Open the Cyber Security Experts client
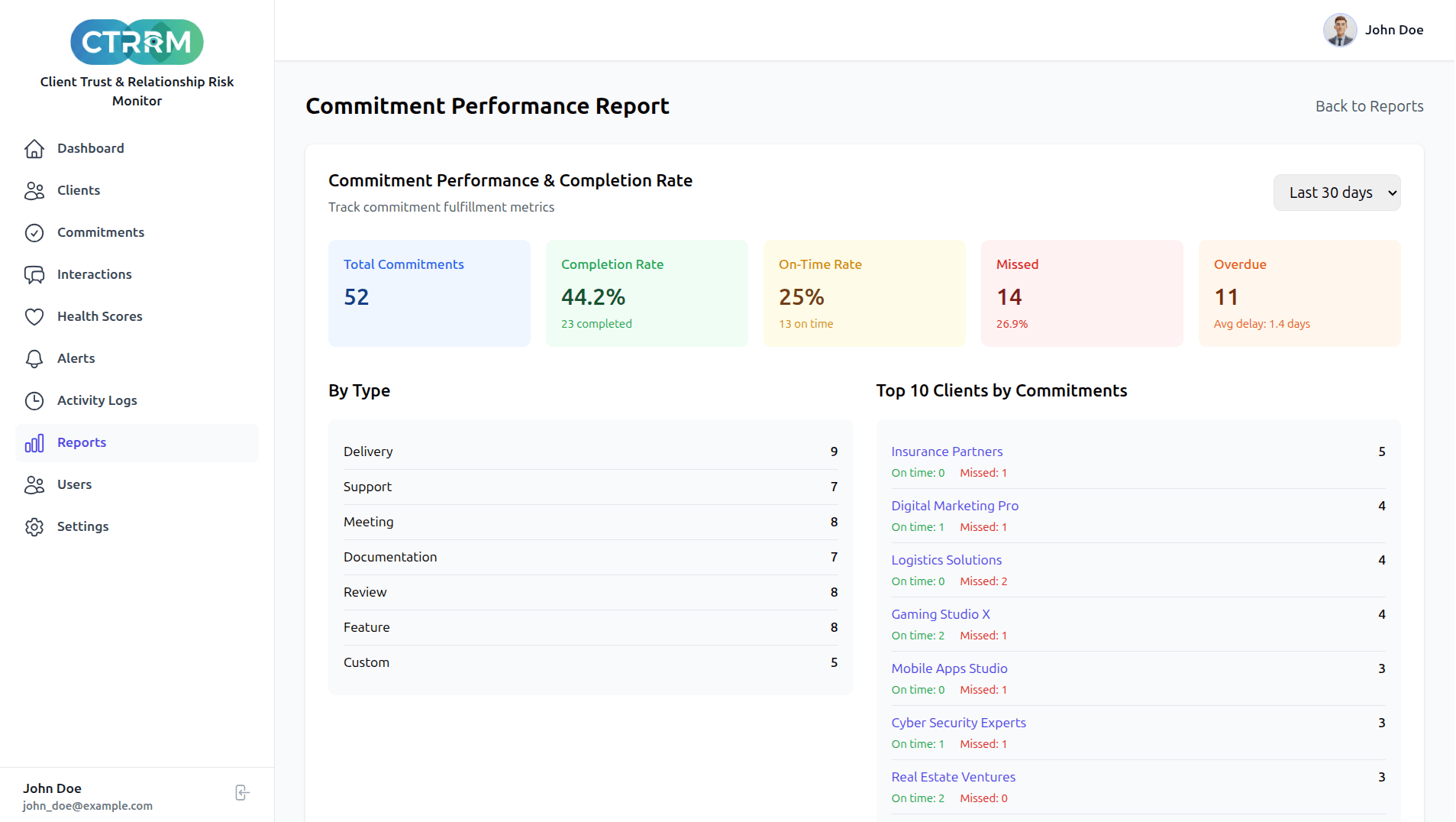This screenshot has width=1456, height=822. (x=958, y=723)
